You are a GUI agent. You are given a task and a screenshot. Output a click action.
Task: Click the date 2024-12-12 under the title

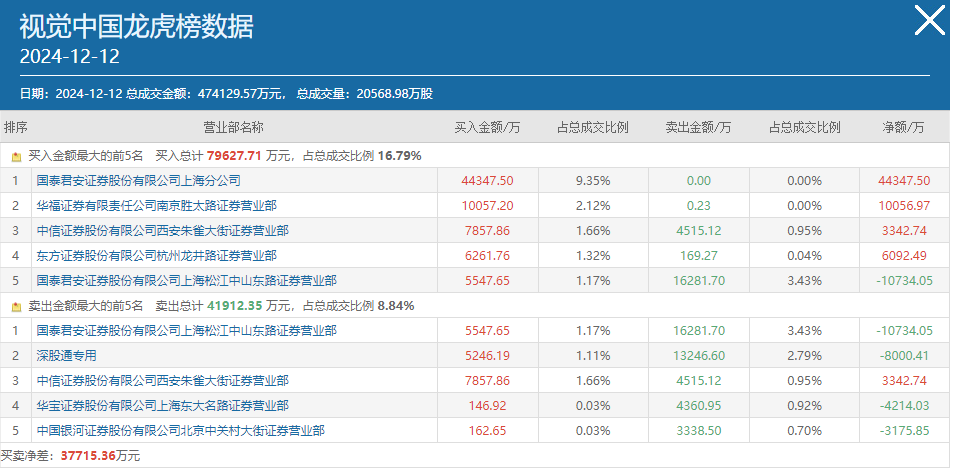point(70,57)
